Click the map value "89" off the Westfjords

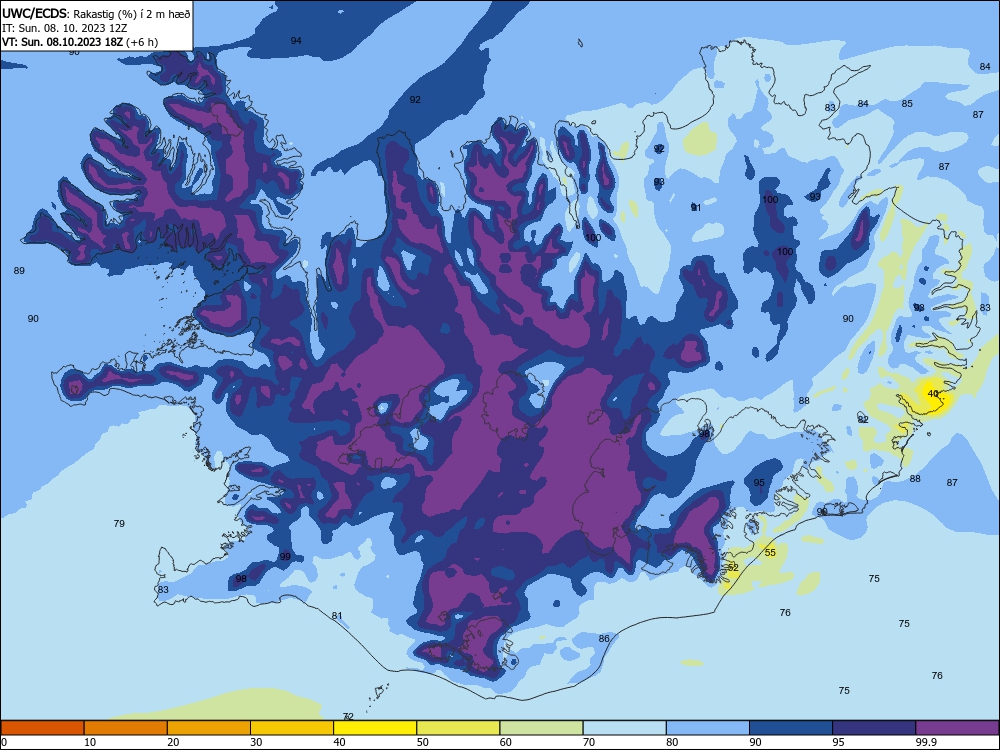[x=19, y=270]
